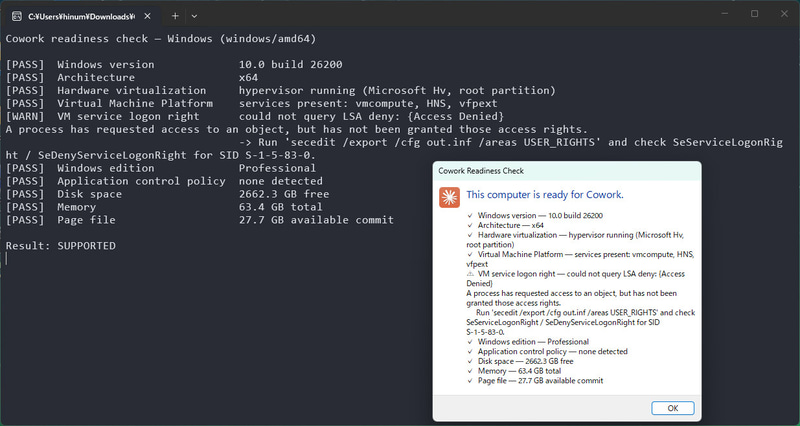The height and width of the screenshot is (426, 800).
Task: Click the orange Cowork starburst icon
Action: tap(449, 197)
